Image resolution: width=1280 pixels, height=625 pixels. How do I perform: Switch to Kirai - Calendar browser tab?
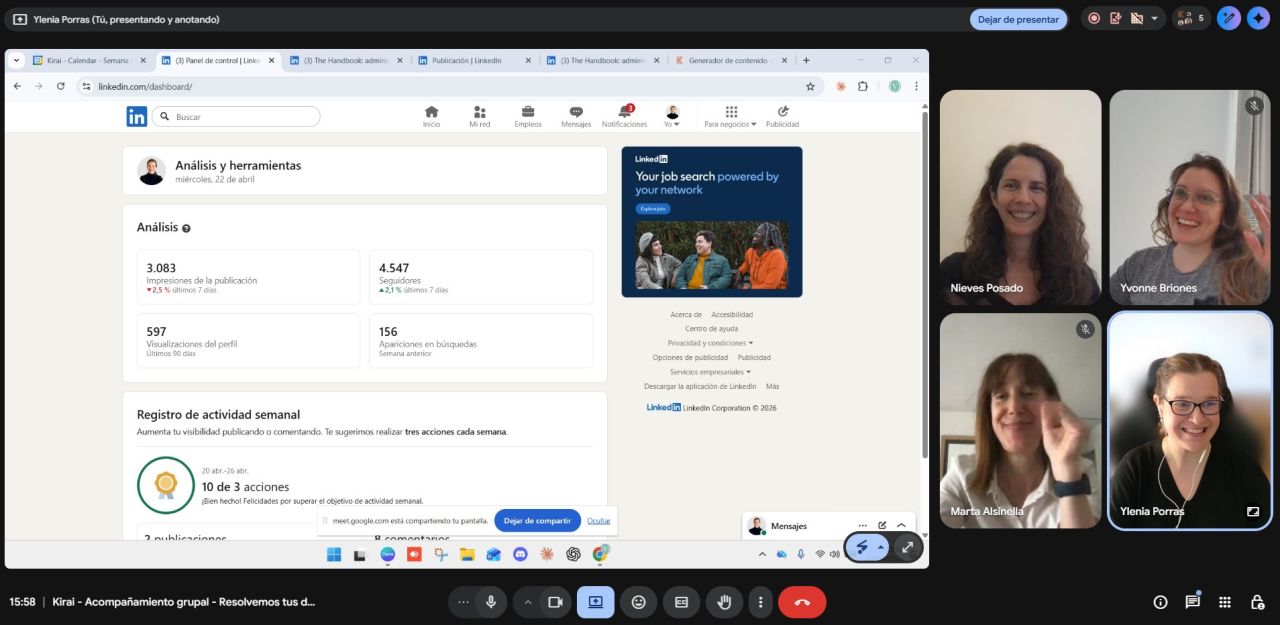[88, 60]
